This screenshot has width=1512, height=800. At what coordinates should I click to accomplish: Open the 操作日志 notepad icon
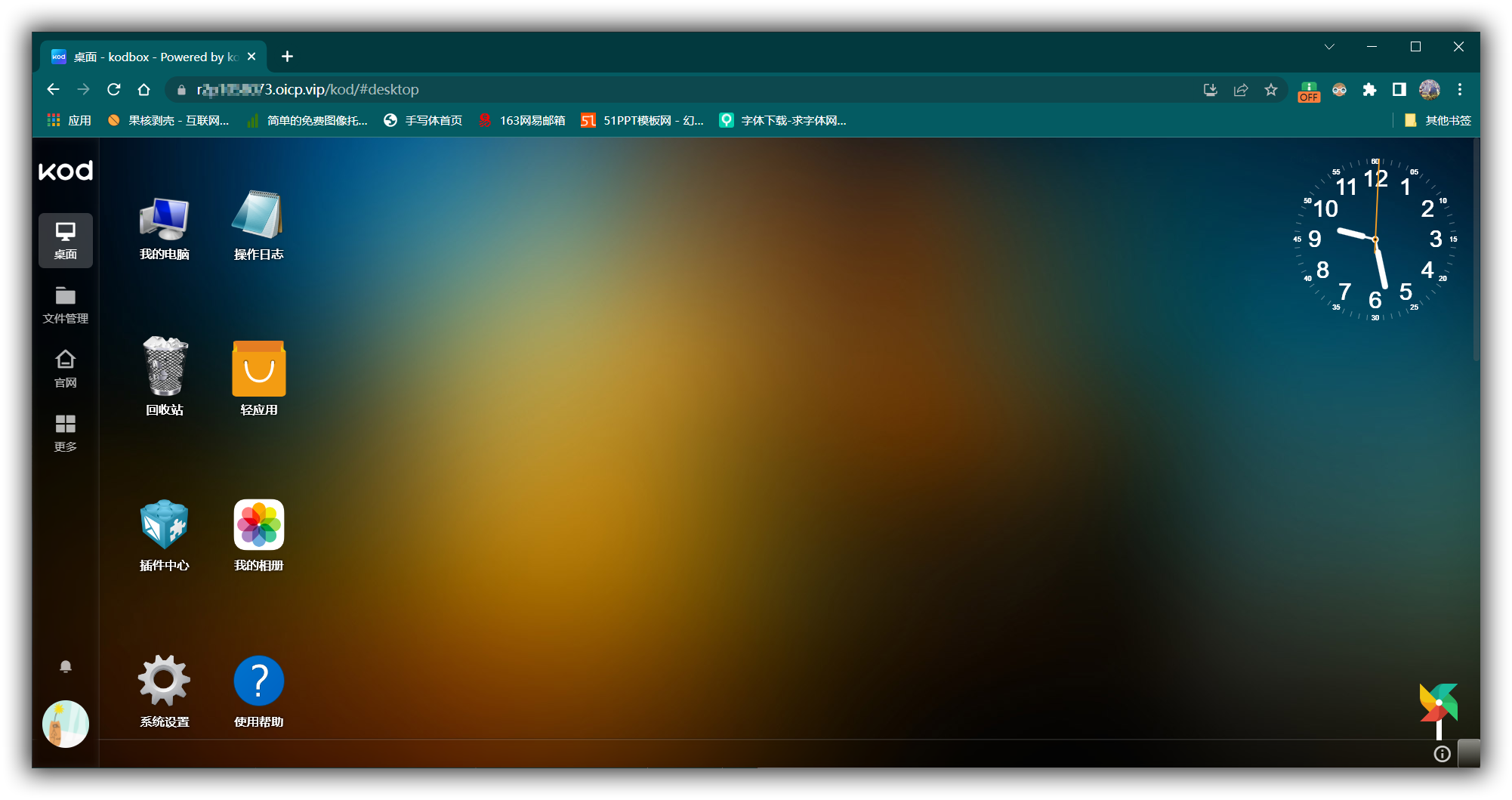click(258, 228)
